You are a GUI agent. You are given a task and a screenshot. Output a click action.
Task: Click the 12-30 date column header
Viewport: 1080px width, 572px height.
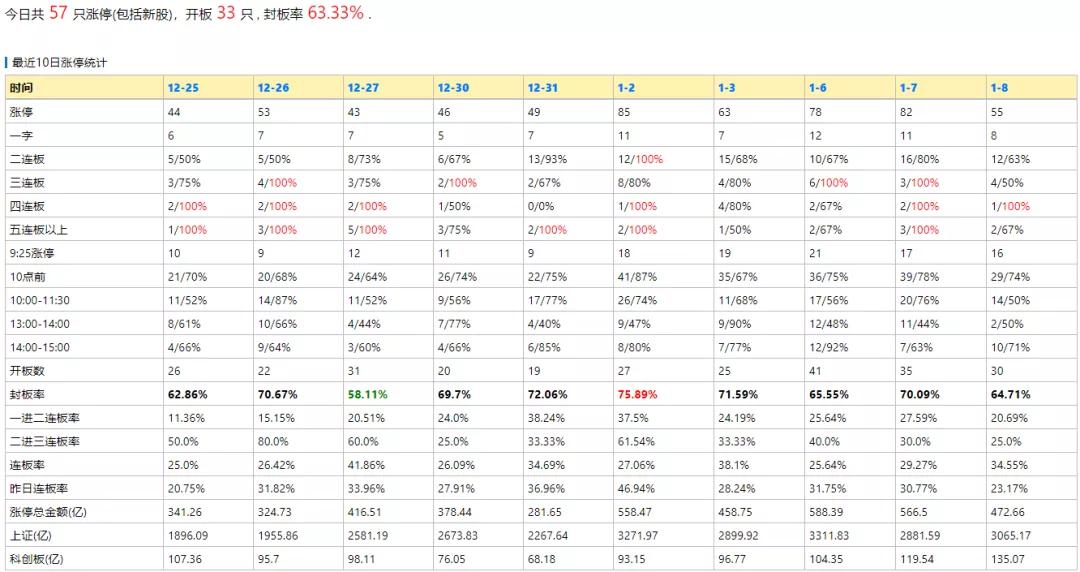(x=453, y=88)
